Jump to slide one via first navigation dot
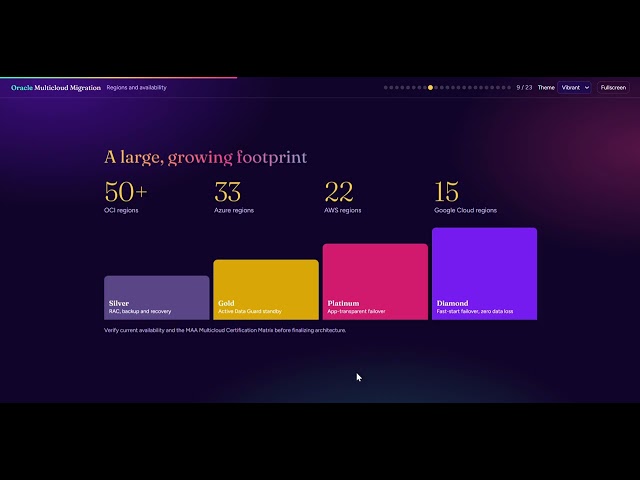The image size is (640, 480). (386, 87)
